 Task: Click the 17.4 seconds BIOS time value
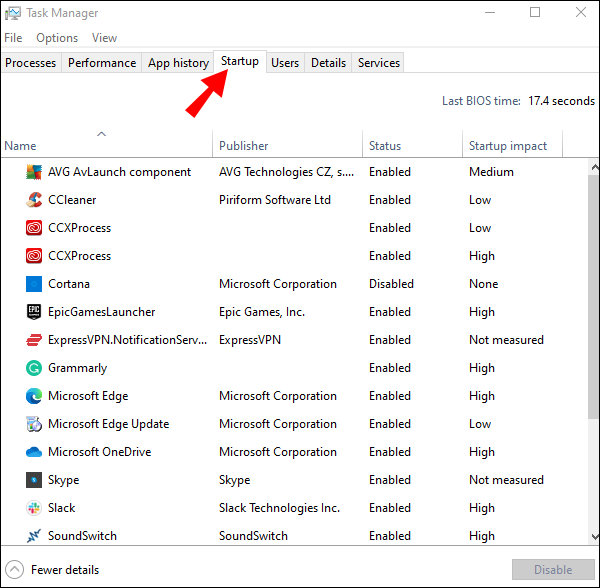pyautogui.click(x=561, y=101)
